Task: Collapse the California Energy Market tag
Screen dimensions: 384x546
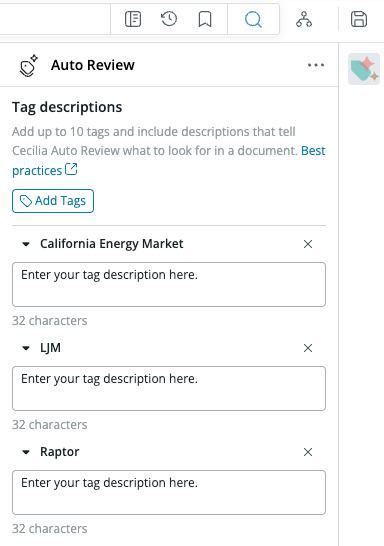Action: pyautogui.click(x=26, y=244)
